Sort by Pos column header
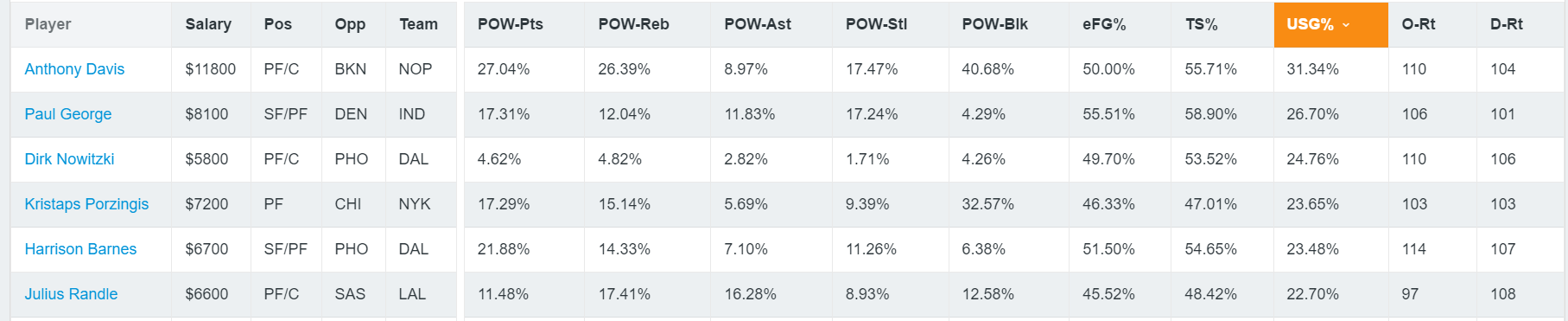Screen dimensions: 1568x321 point(277,24)
